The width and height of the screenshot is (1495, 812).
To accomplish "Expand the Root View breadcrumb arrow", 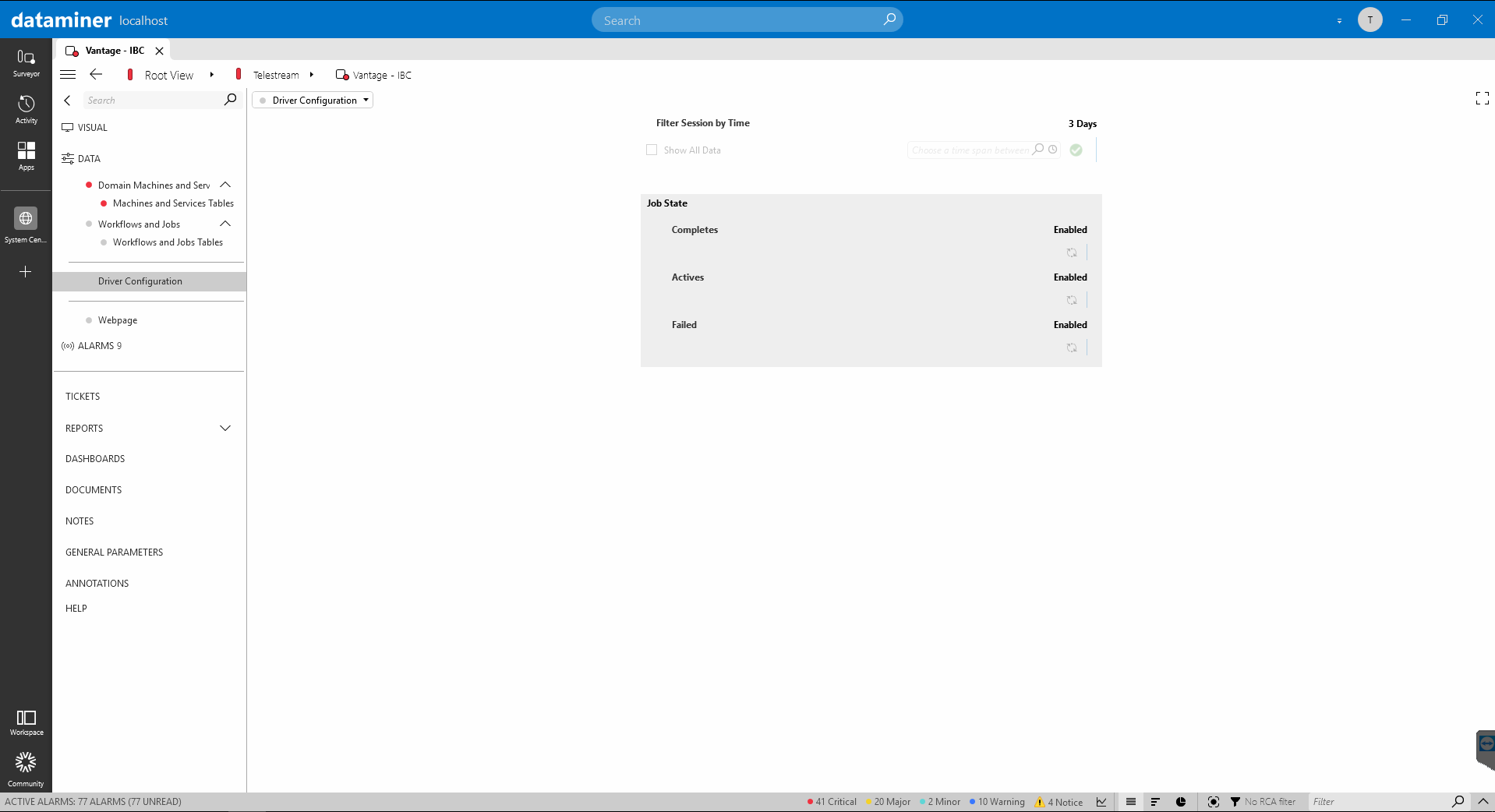I will tap(211, 75).
